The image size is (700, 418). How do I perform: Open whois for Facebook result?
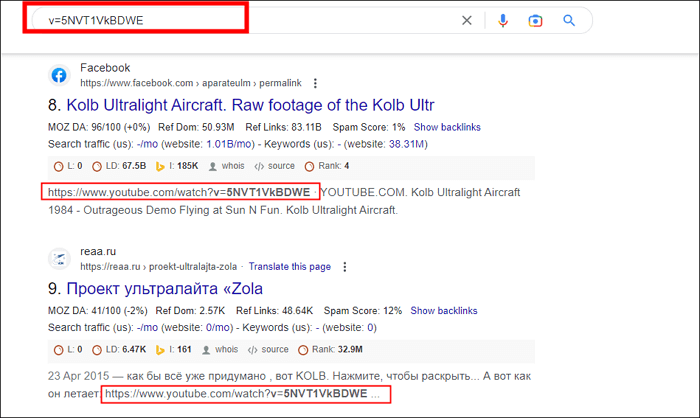[x=226, y=166]
